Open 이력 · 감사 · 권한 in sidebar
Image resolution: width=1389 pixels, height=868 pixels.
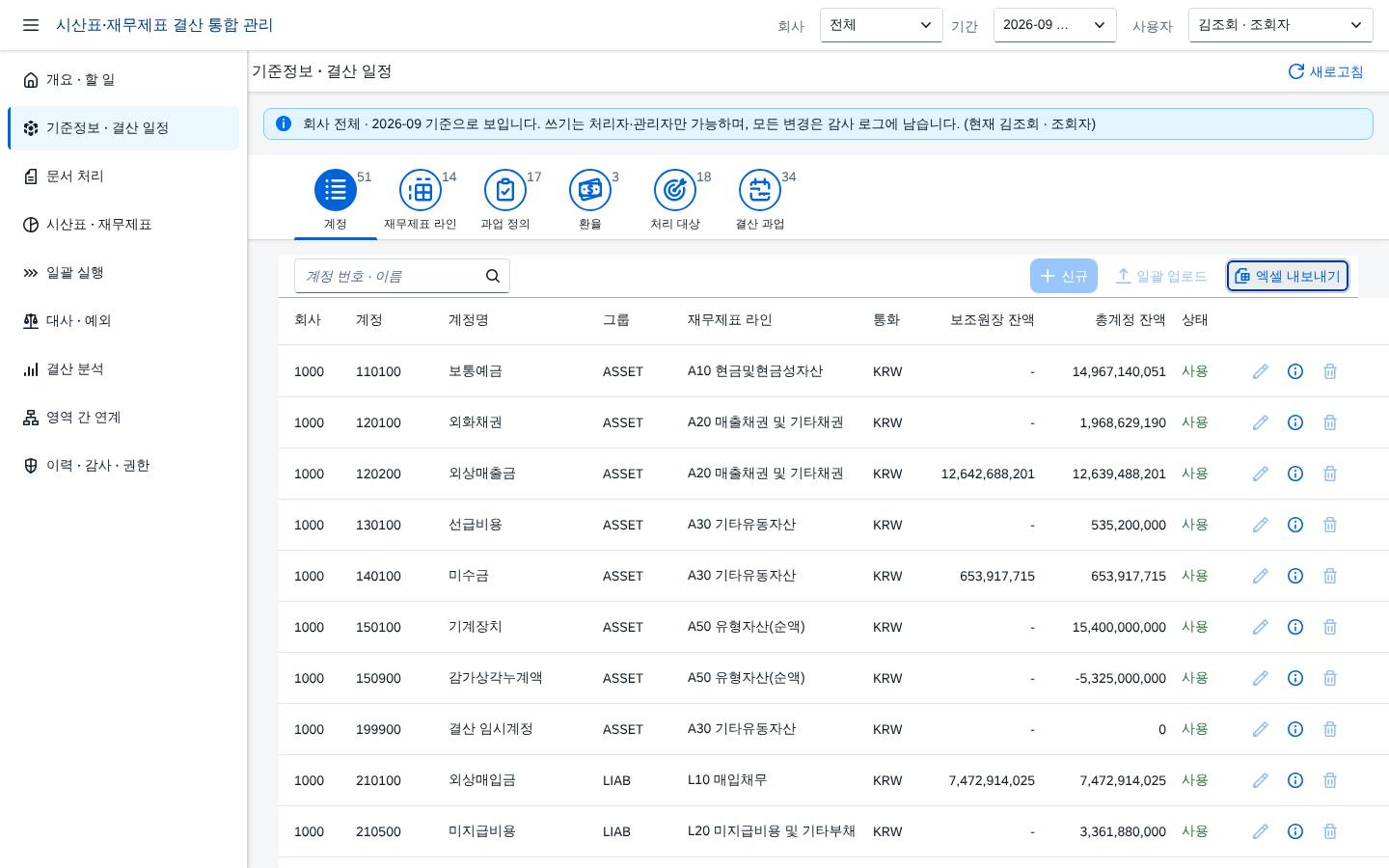123,466
